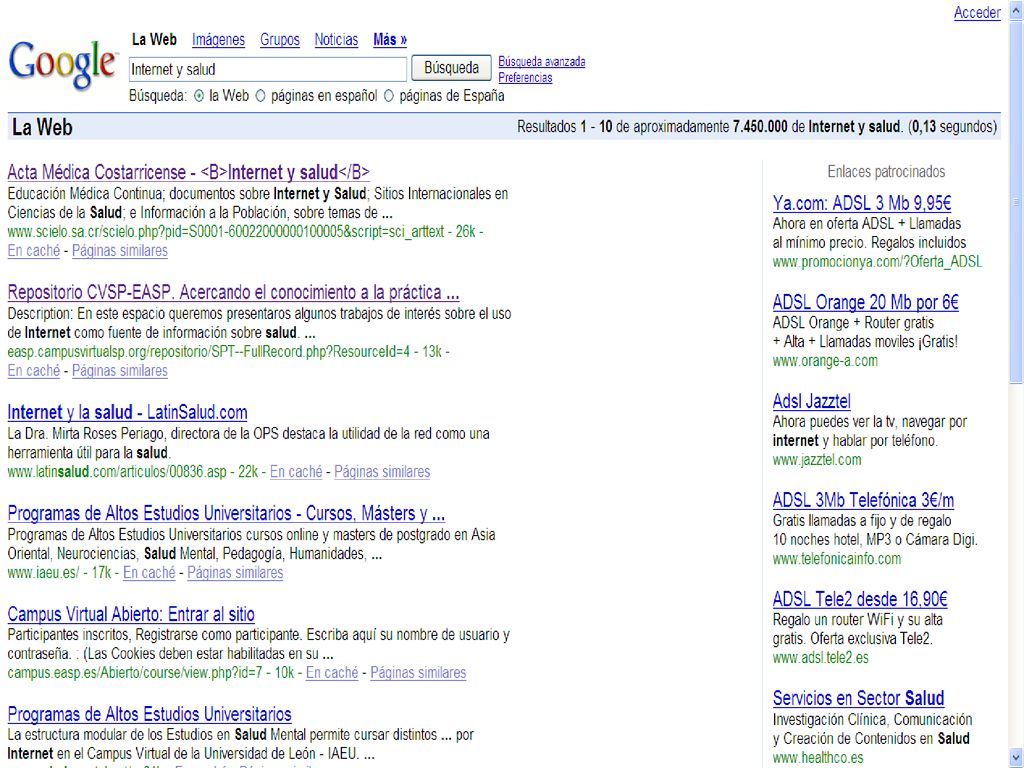Open sponsored link 'ADSL Tele2 desde 16,90€'
Viewport: 1024px width, 768px height.
(x=860, y=600)
